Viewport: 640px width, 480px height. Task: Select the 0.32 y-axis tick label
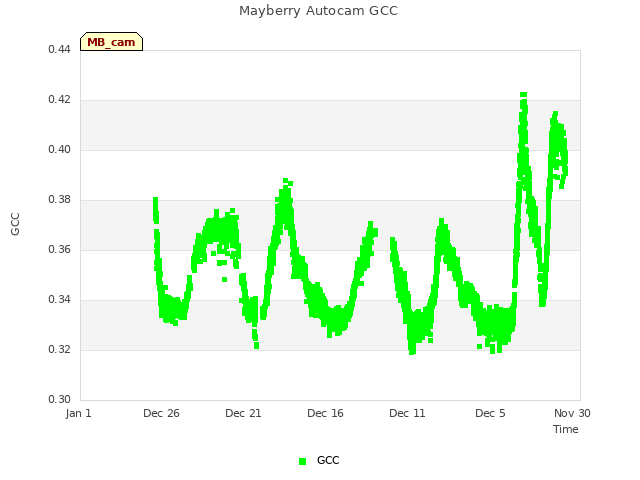pyautogui.click(x=59, y=349)
